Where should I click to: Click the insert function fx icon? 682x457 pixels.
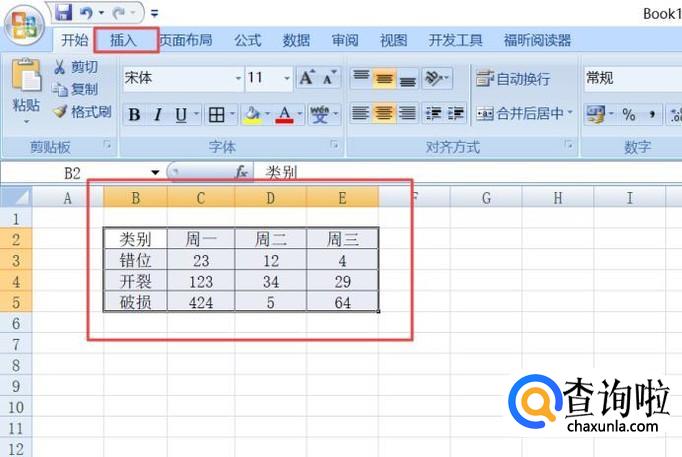pos(241,172)
